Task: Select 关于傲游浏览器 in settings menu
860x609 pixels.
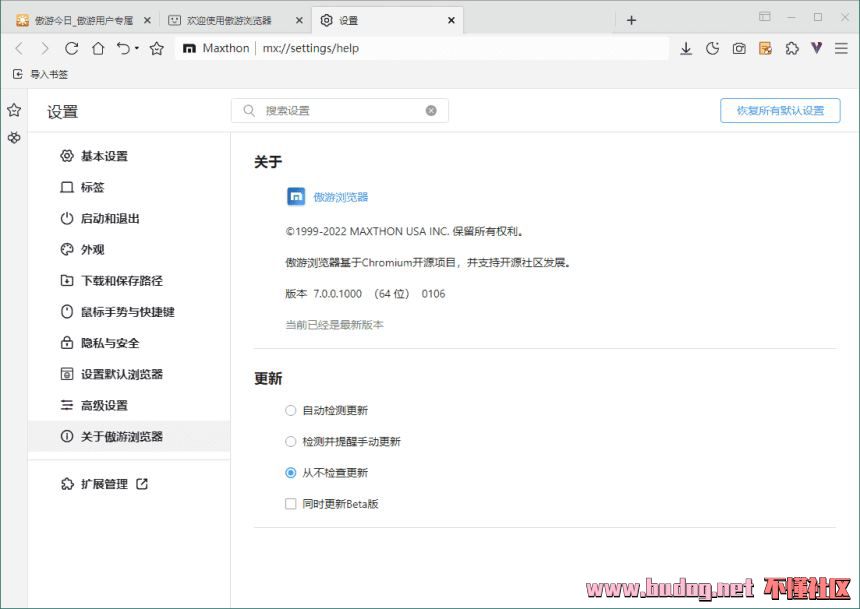Action: [x=129, y=437]
